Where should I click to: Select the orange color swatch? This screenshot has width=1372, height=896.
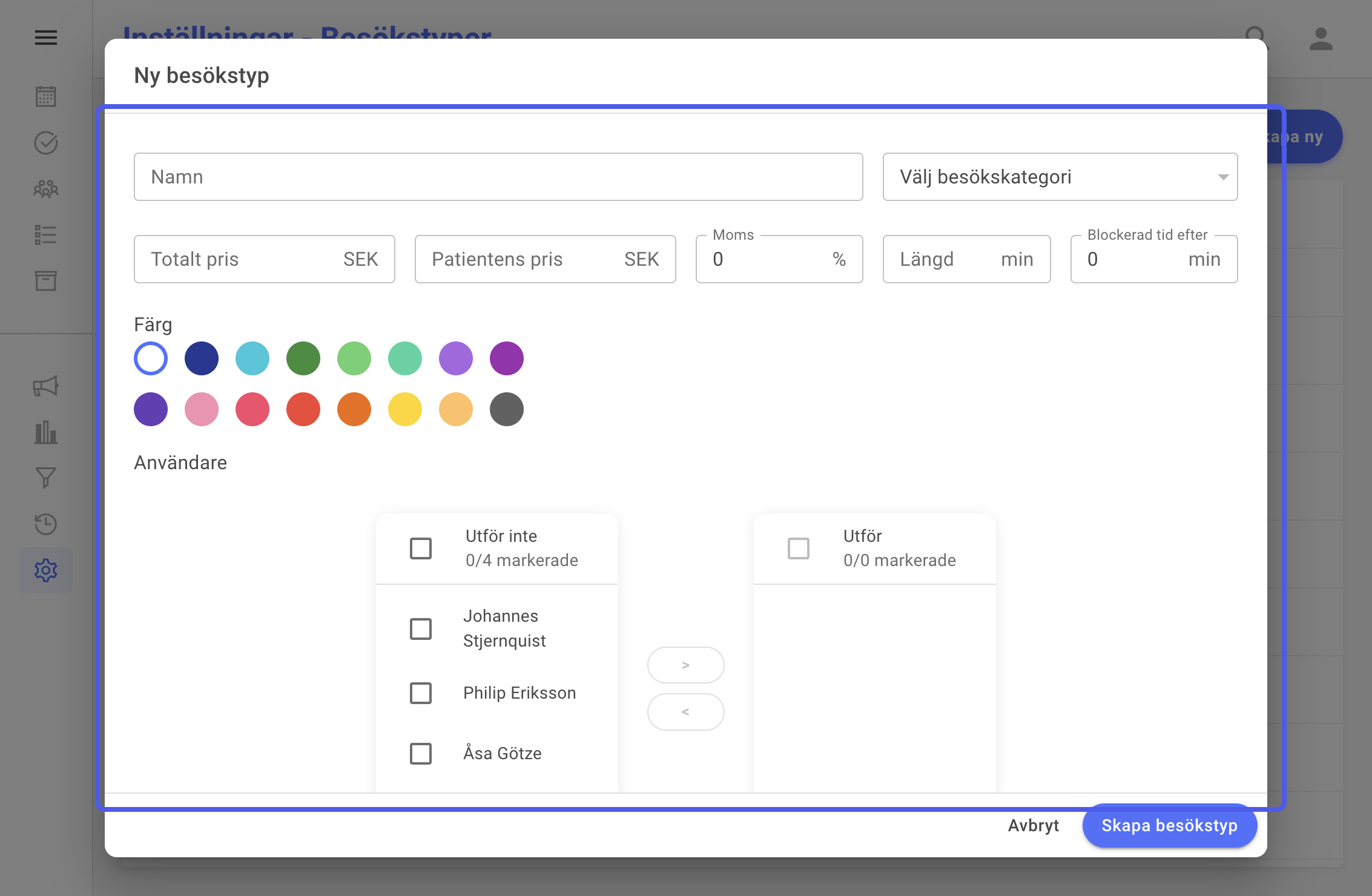[354, 409]
